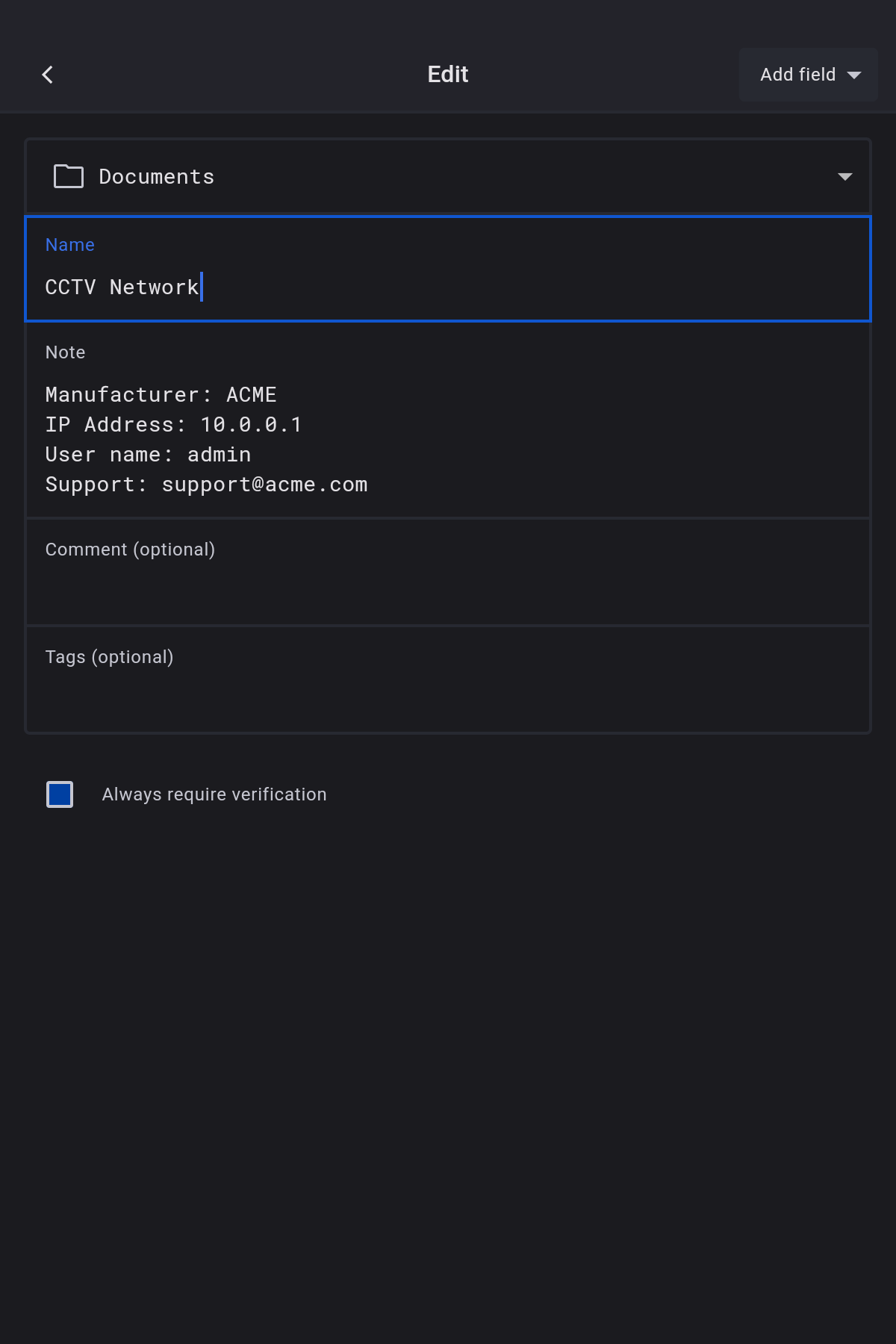Click the Name field label

(70, 245)
